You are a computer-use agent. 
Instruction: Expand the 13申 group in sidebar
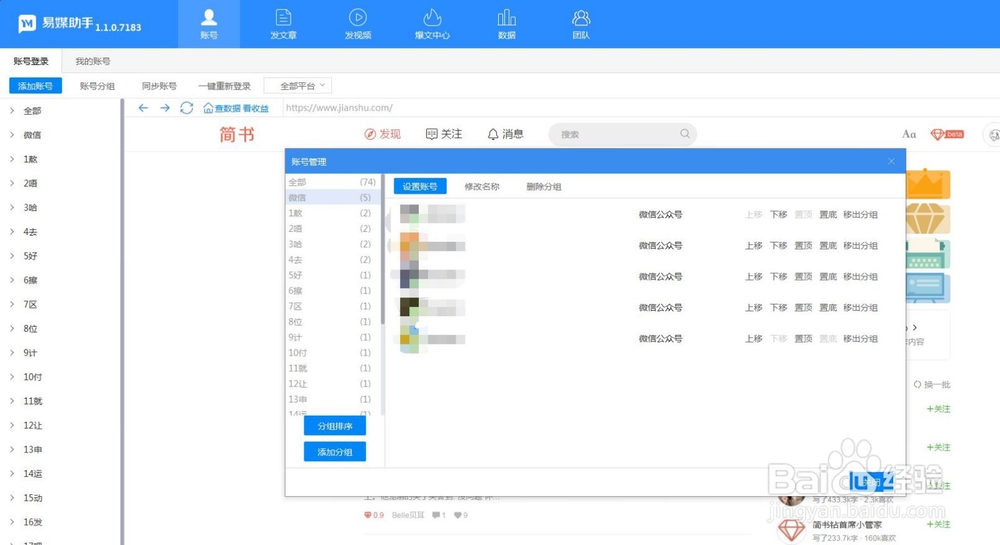tap(12, 449)
